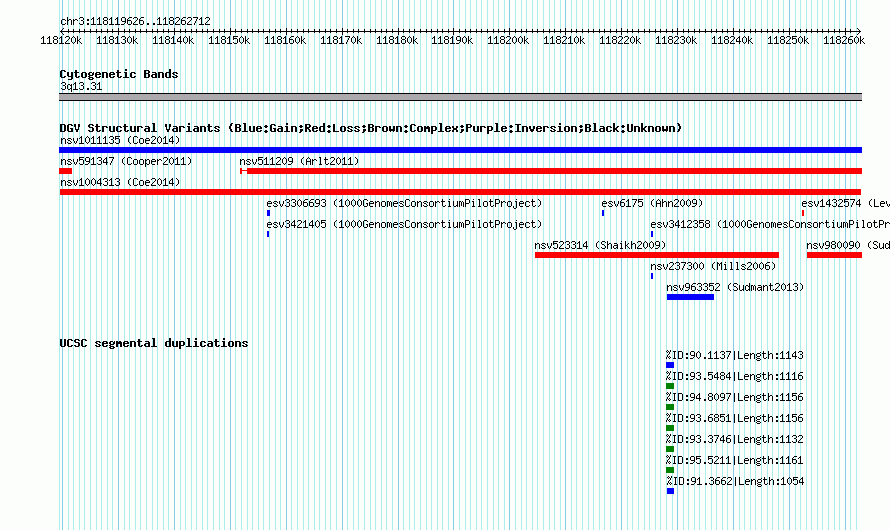Screen dimensions: 890x530
Task: Click the 3q13.31 band label
Action: (x=81, y=86)
